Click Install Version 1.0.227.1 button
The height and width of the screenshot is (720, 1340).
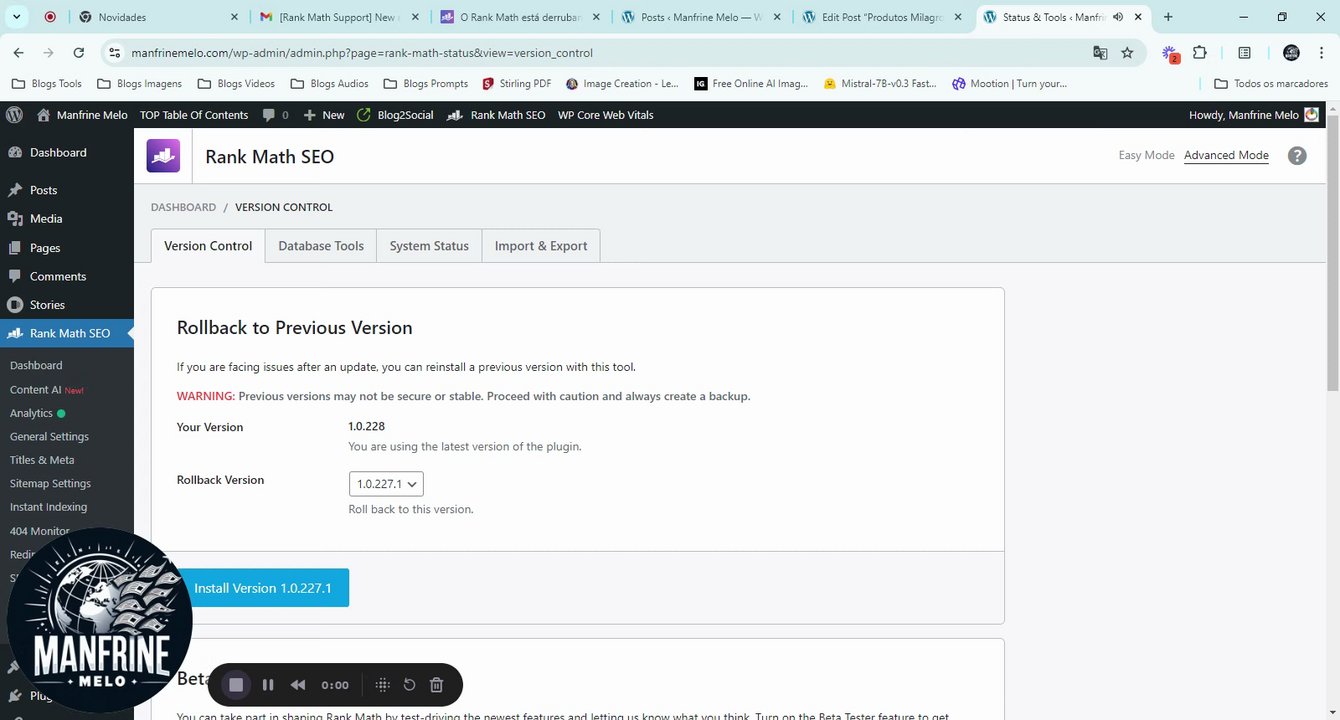(x=263, y=588)
